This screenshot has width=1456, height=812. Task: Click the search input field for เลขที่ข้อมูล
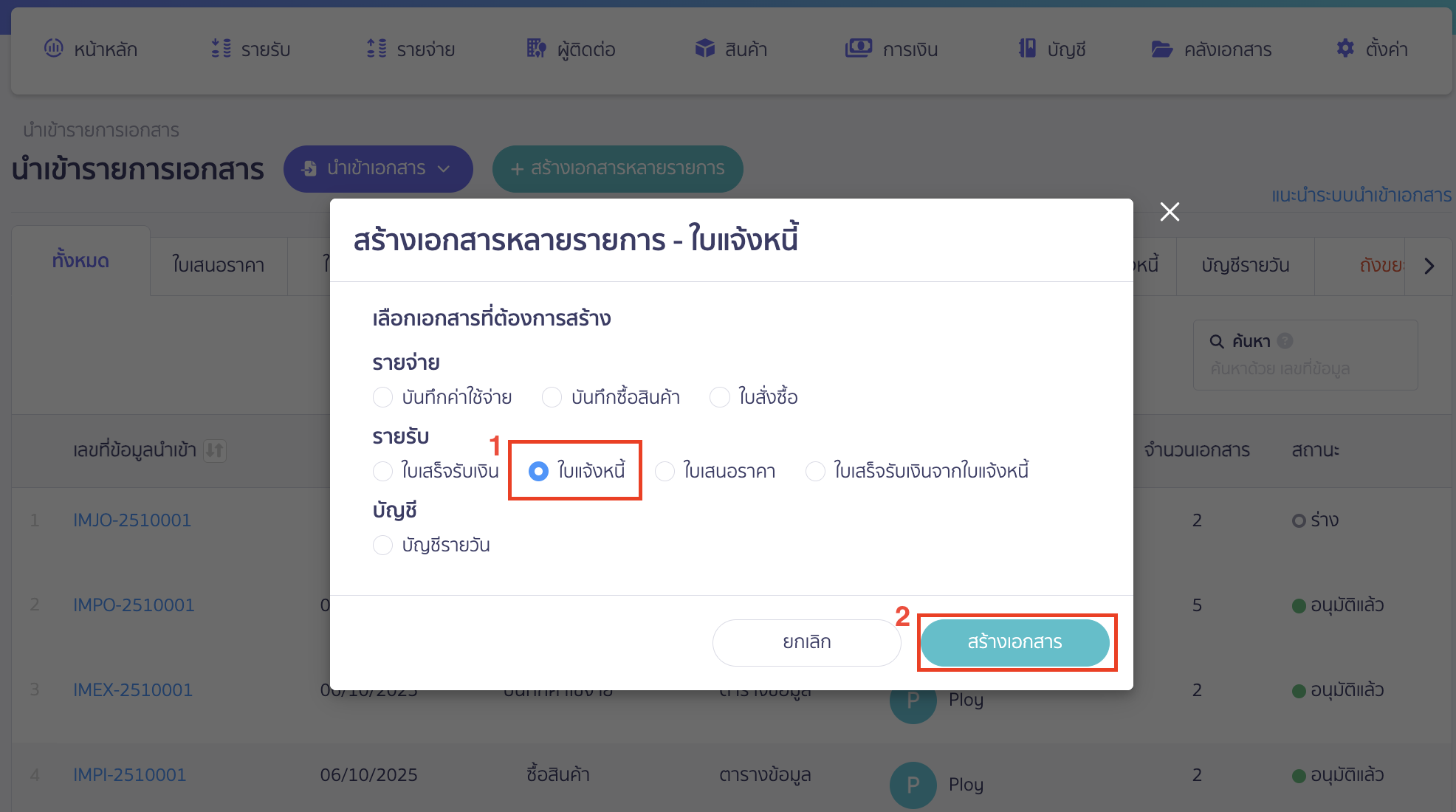(1305, 368)
